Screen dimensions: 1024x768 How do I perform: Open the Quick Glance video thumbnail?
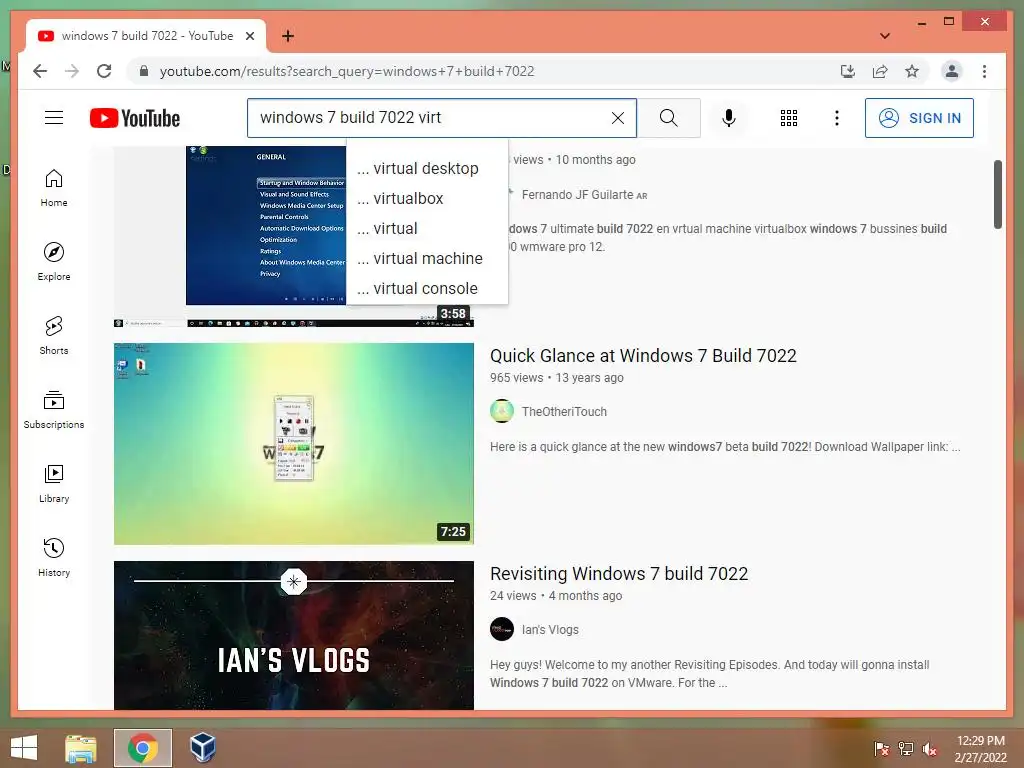[294, 444]
